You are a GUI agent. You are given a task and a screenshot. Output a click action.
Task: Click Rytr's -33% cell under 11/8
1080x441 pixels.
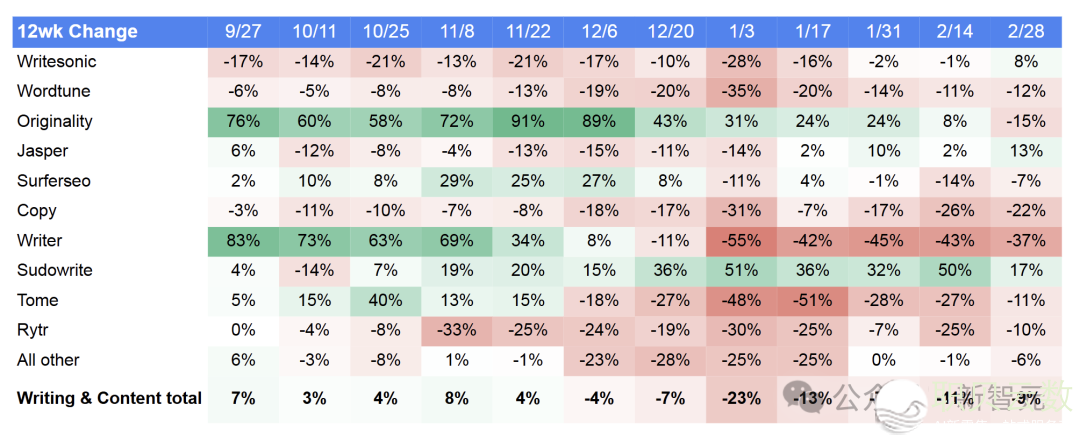click(x=456, y=330)
